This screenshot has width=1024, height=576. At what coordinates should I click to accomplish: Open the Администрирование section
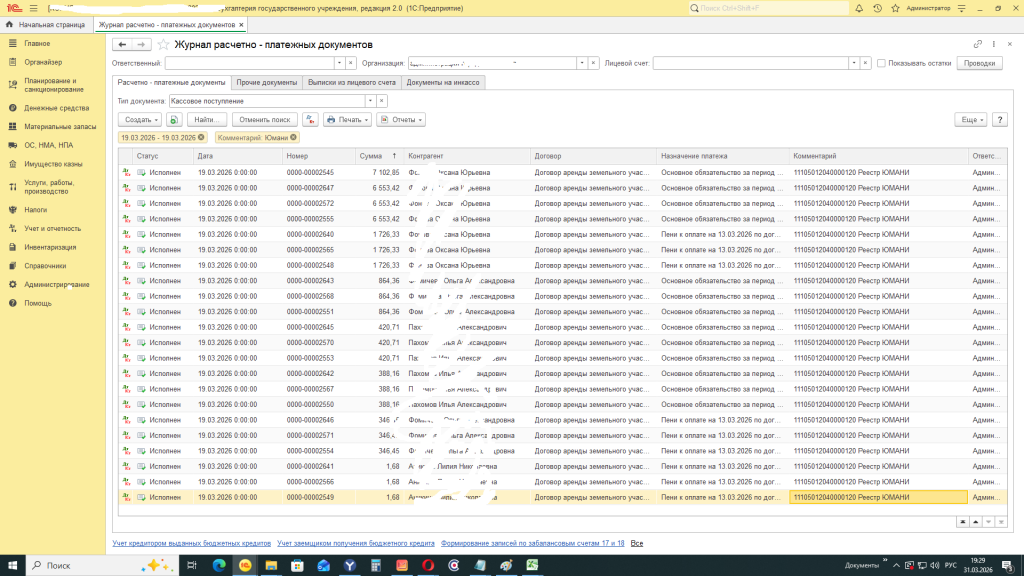point(57,285)
